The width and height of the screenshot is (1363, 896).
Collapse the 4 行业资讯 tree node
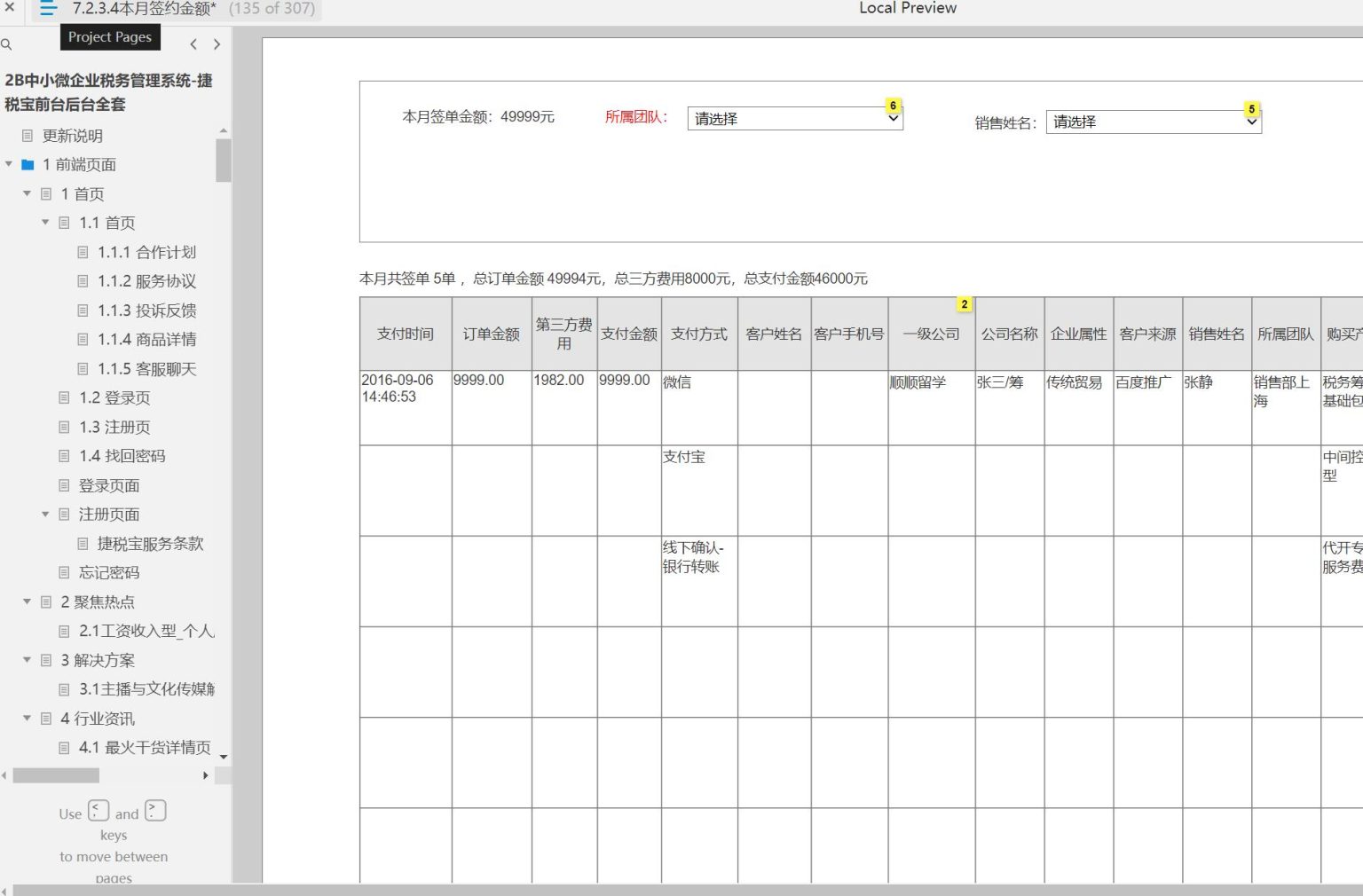click(x=27, y=719)
